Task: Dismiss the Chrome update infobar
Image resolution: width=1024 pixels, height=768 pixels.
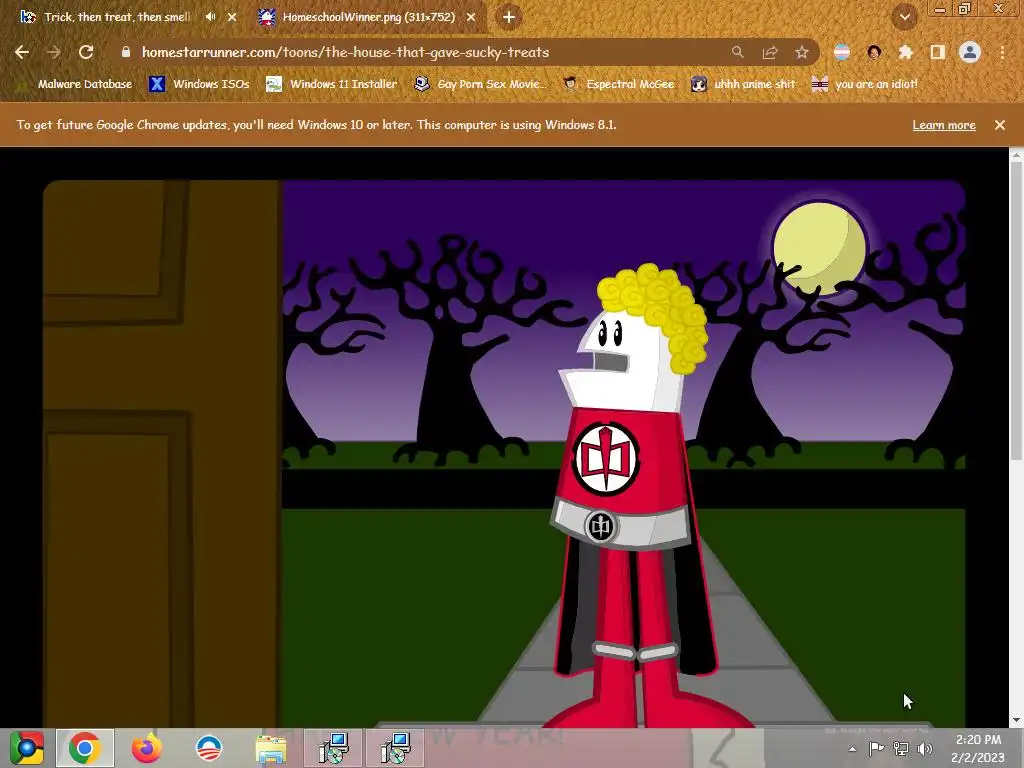Action: (1000, 125)
